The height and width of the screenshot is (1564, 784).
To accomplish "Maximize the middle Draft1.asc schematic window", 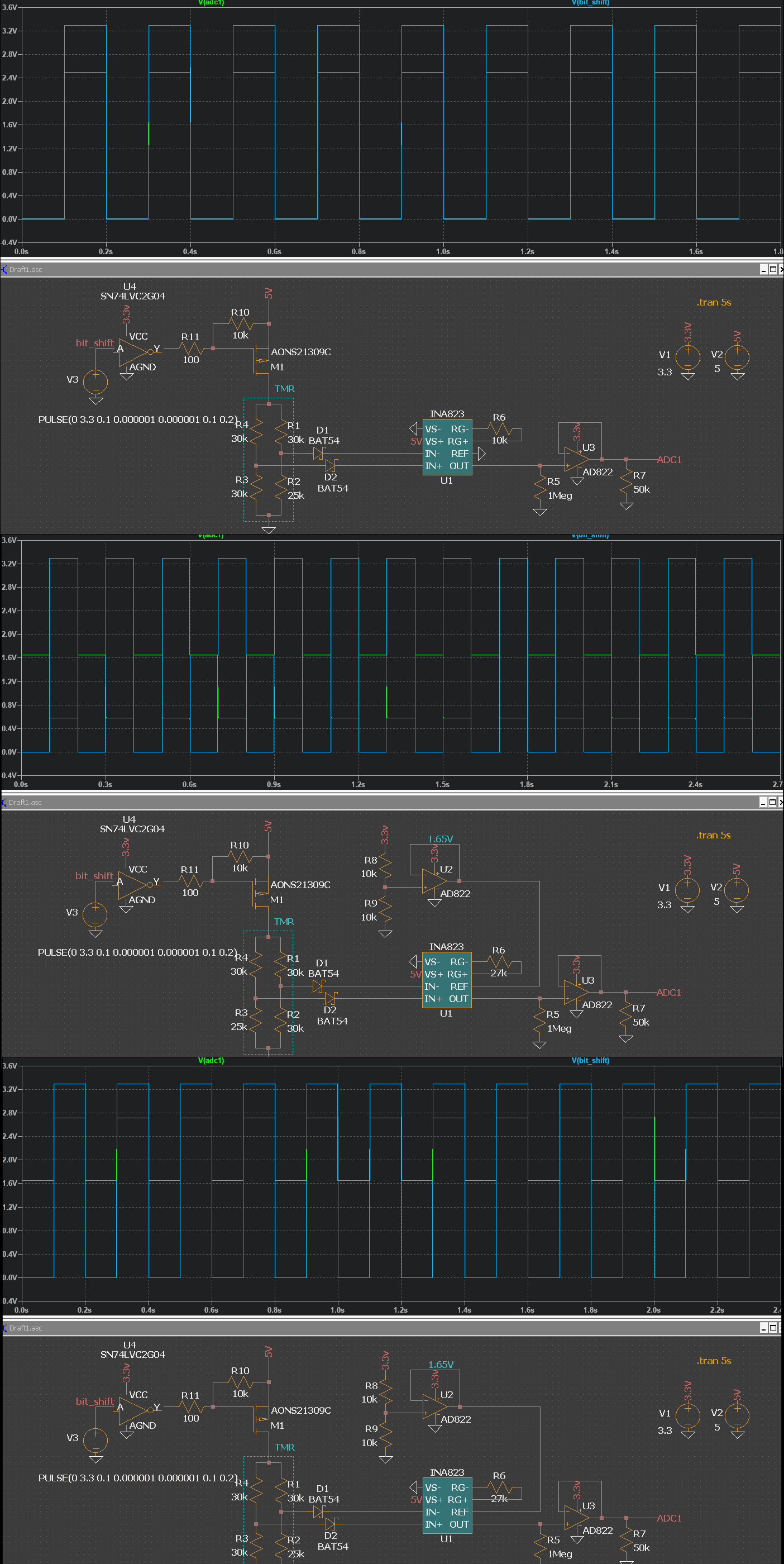I will click(772, 803).
